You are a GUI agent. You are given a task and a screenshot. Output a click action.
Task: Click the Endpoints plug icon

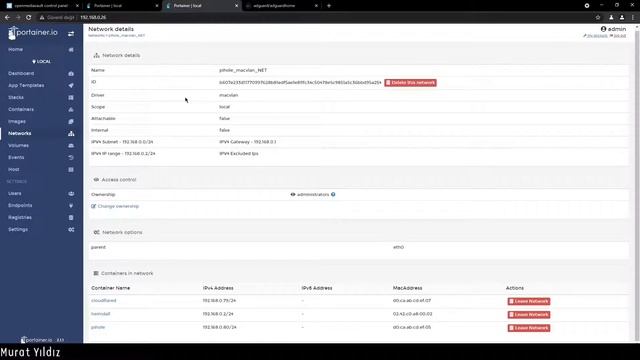point(71,205)
